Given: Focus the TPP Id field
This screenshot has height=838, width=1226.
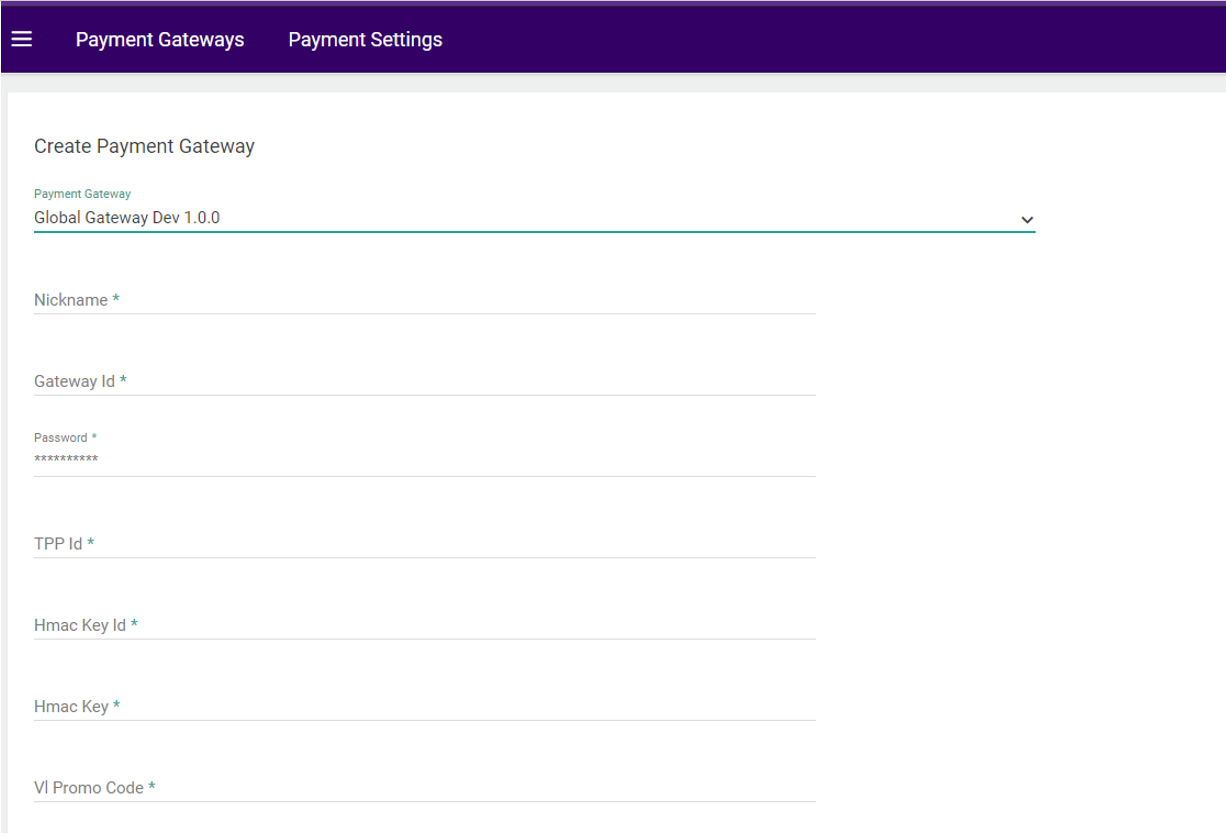Looking at the screenshot, I should pos(400,546).
